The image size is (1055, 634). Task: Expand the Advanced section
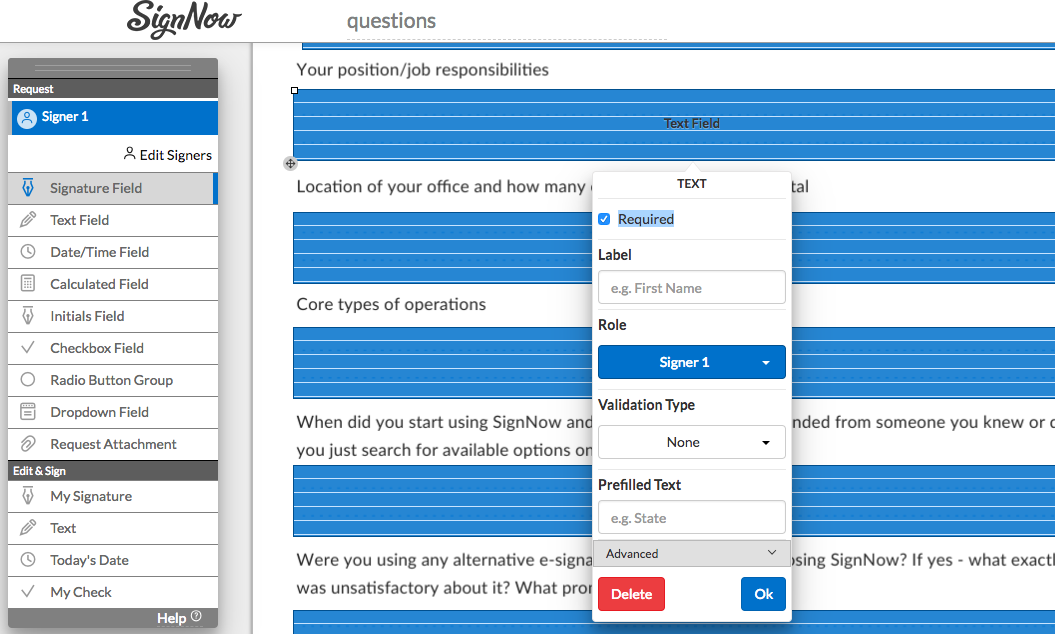[x=691, y=553]
